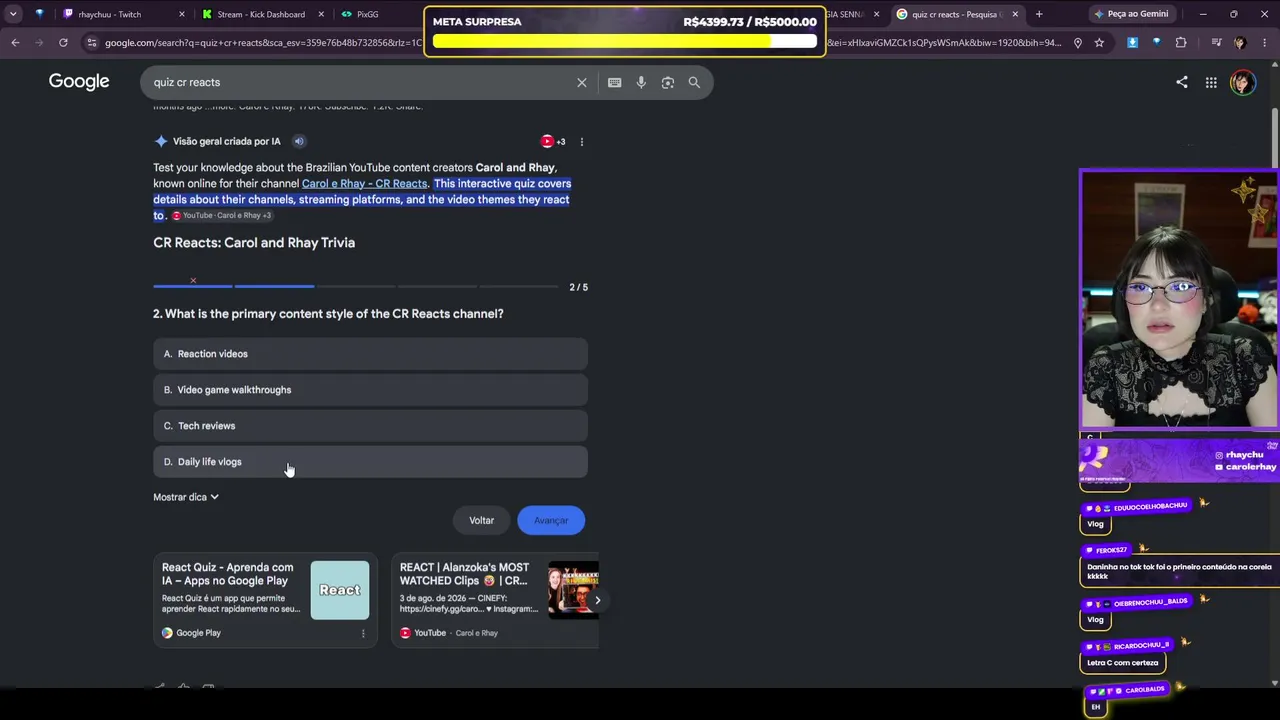Open AI overview three-dot options
The height and width of the screenshot is (720, 1280).
[x=581, y=141]
